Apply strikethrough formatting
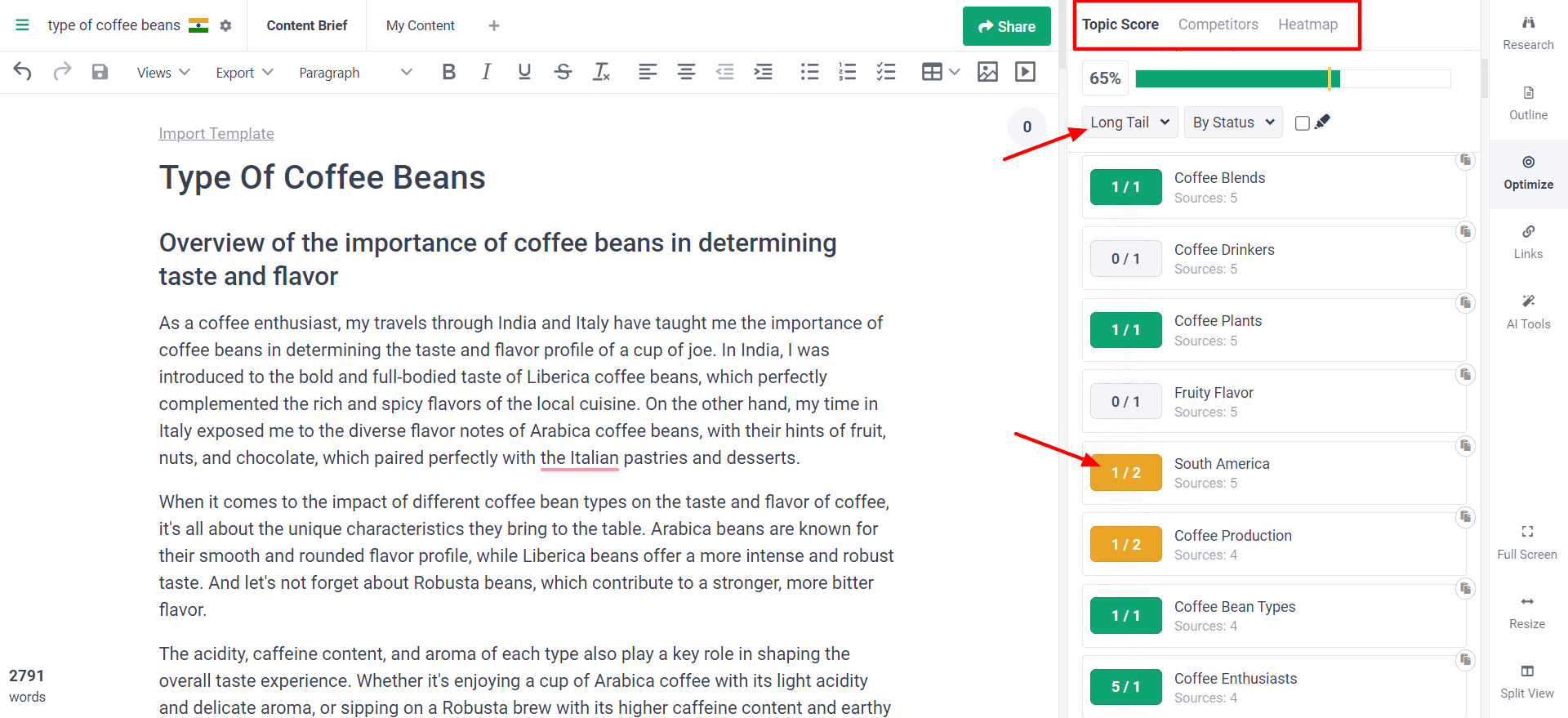 (563, 72)
